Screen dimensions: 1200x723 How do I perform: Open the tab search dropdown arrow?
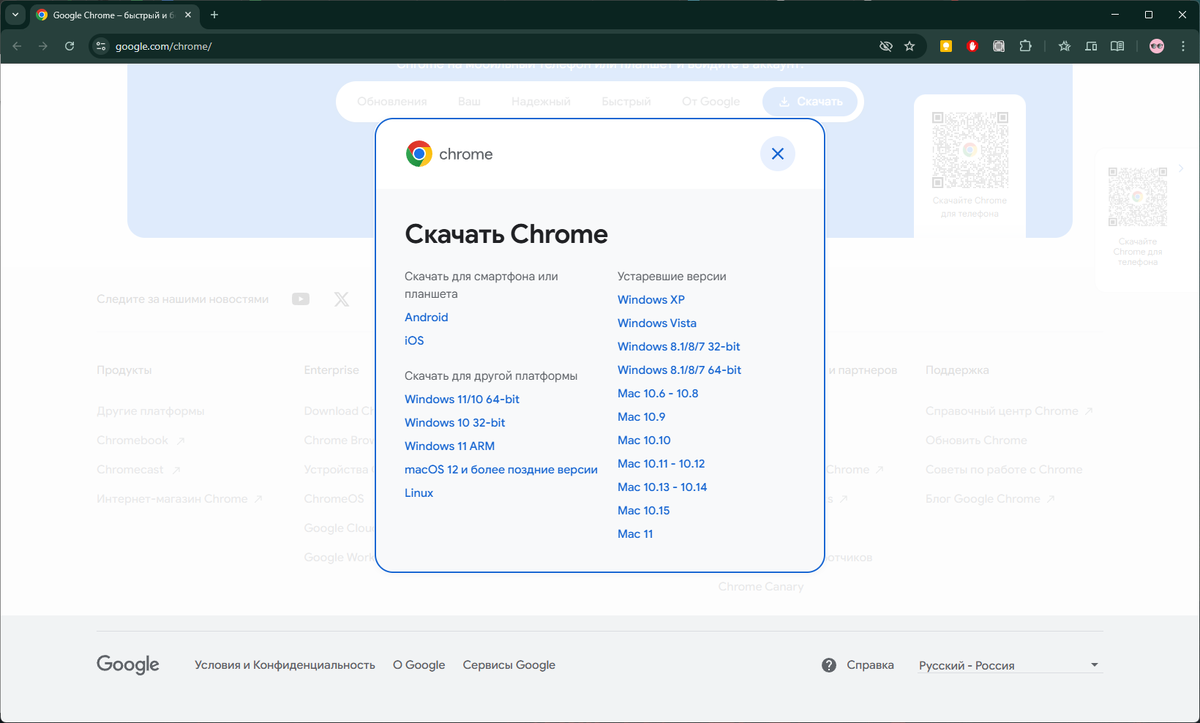coord(15,15)
